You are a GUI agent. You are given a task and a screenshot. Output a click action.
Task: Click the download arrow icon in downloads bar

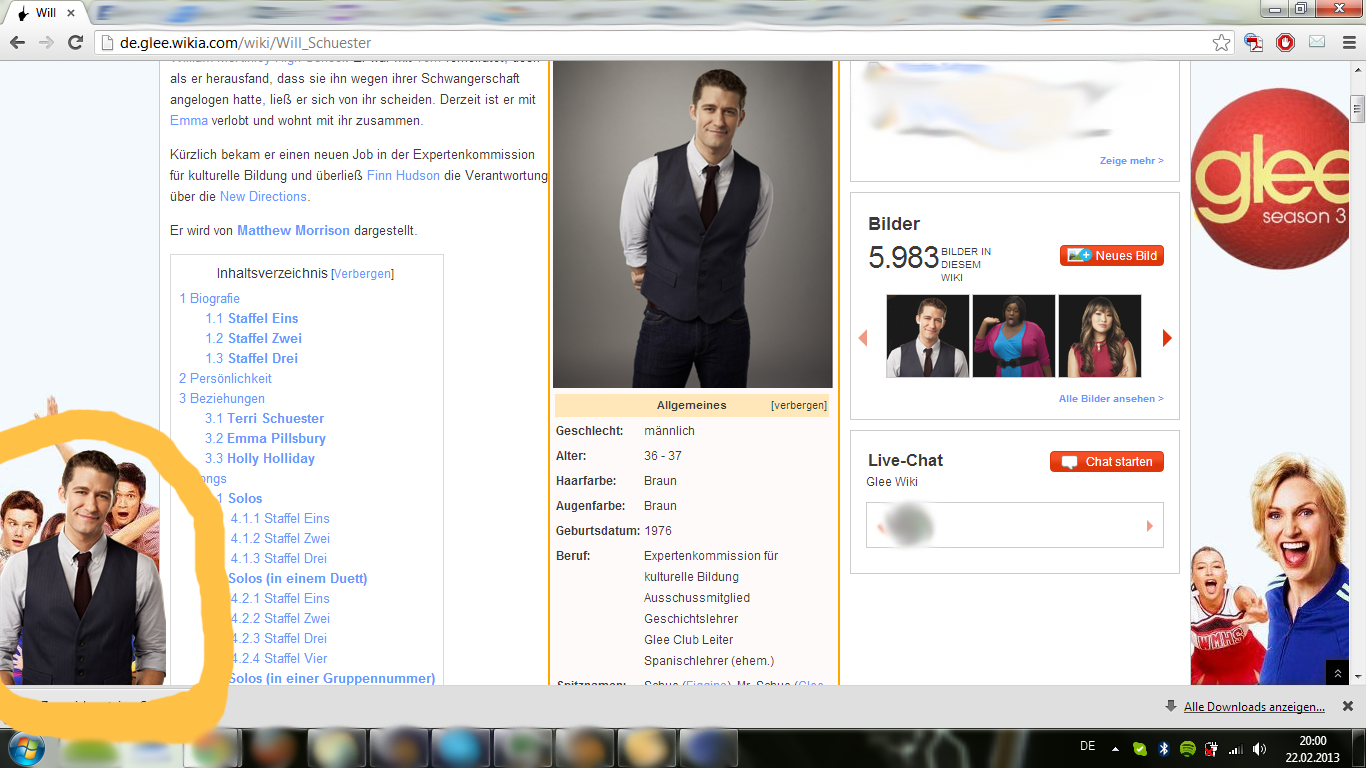tap(1171, 706)
